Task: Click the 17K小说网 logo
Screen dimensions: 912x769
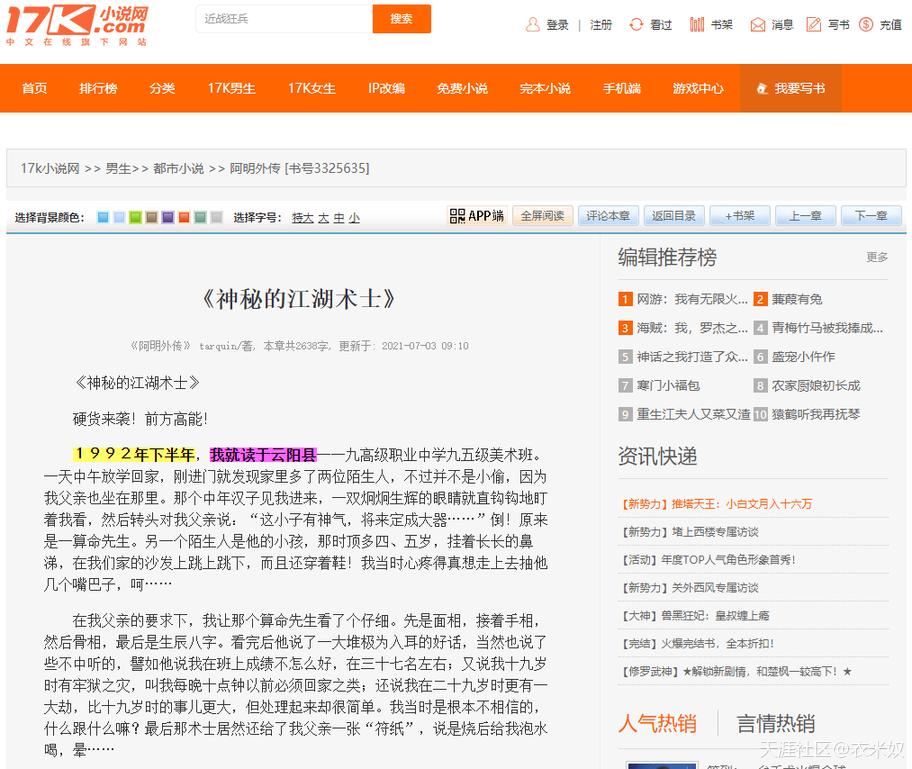Action: pyautogui.click(x=77, y=26)
